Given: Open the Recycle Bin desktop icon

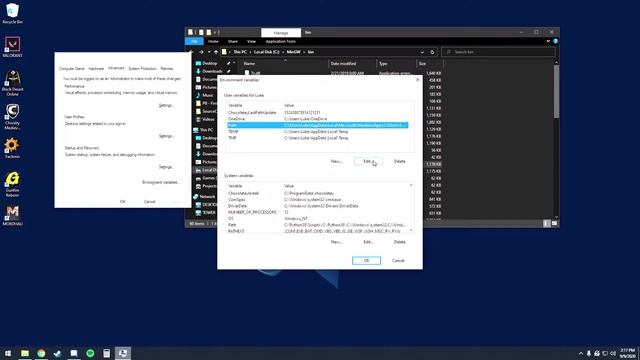Looking at the screenshot, I should pyautogui.click(x=12, y=13).
